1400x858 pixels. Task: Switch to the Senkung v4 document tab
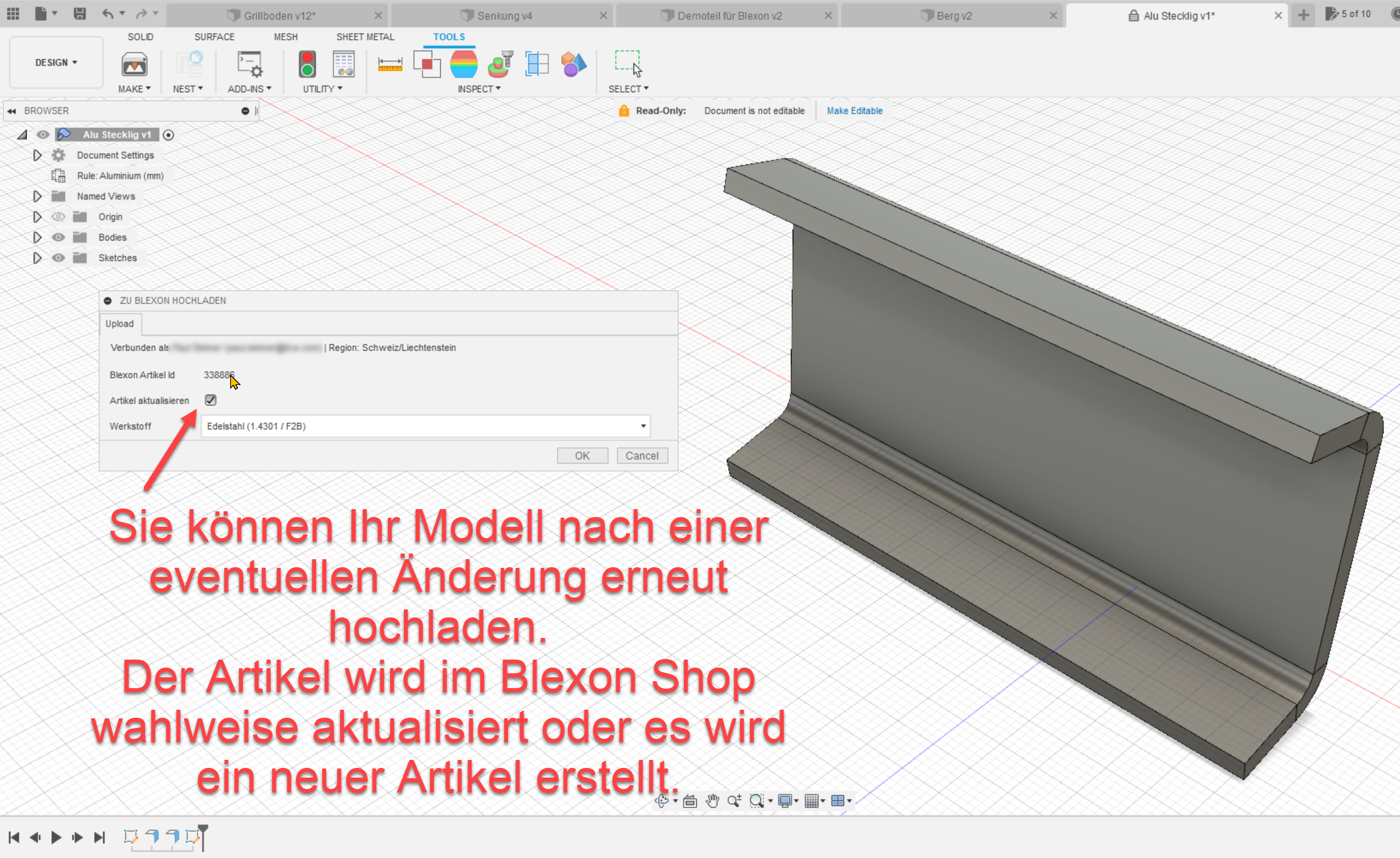504,15
